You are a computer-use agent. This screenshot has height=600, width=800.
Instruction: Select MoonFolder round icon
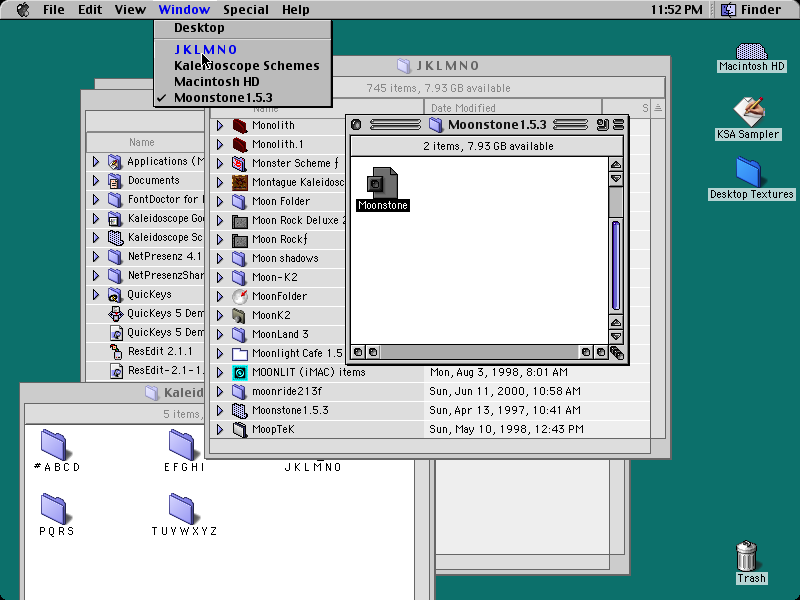(x=239, y=296)
